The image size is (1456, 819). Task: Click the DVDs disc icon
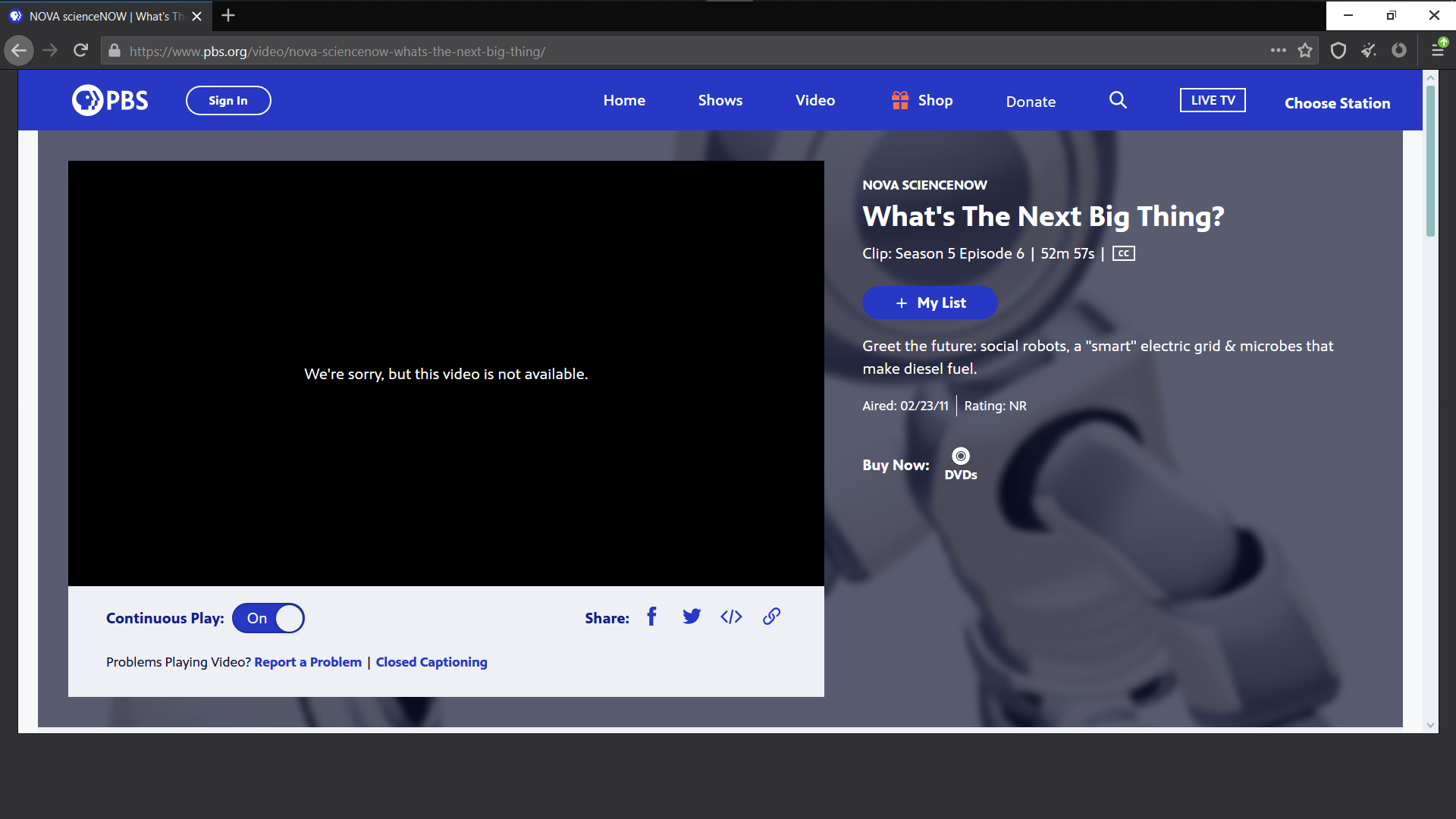pyautogui.click(x=961, y=456)
